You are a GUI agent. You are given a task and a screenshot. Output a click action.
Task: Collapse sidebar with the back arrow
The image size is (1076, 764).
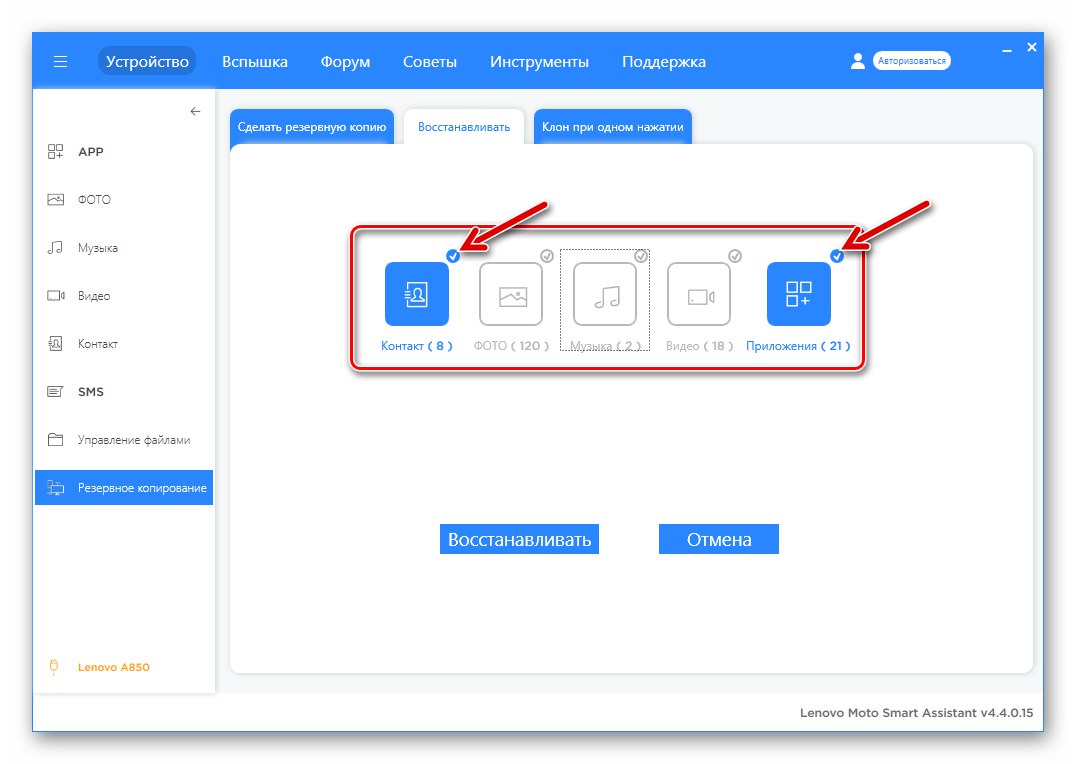[196, 111]
